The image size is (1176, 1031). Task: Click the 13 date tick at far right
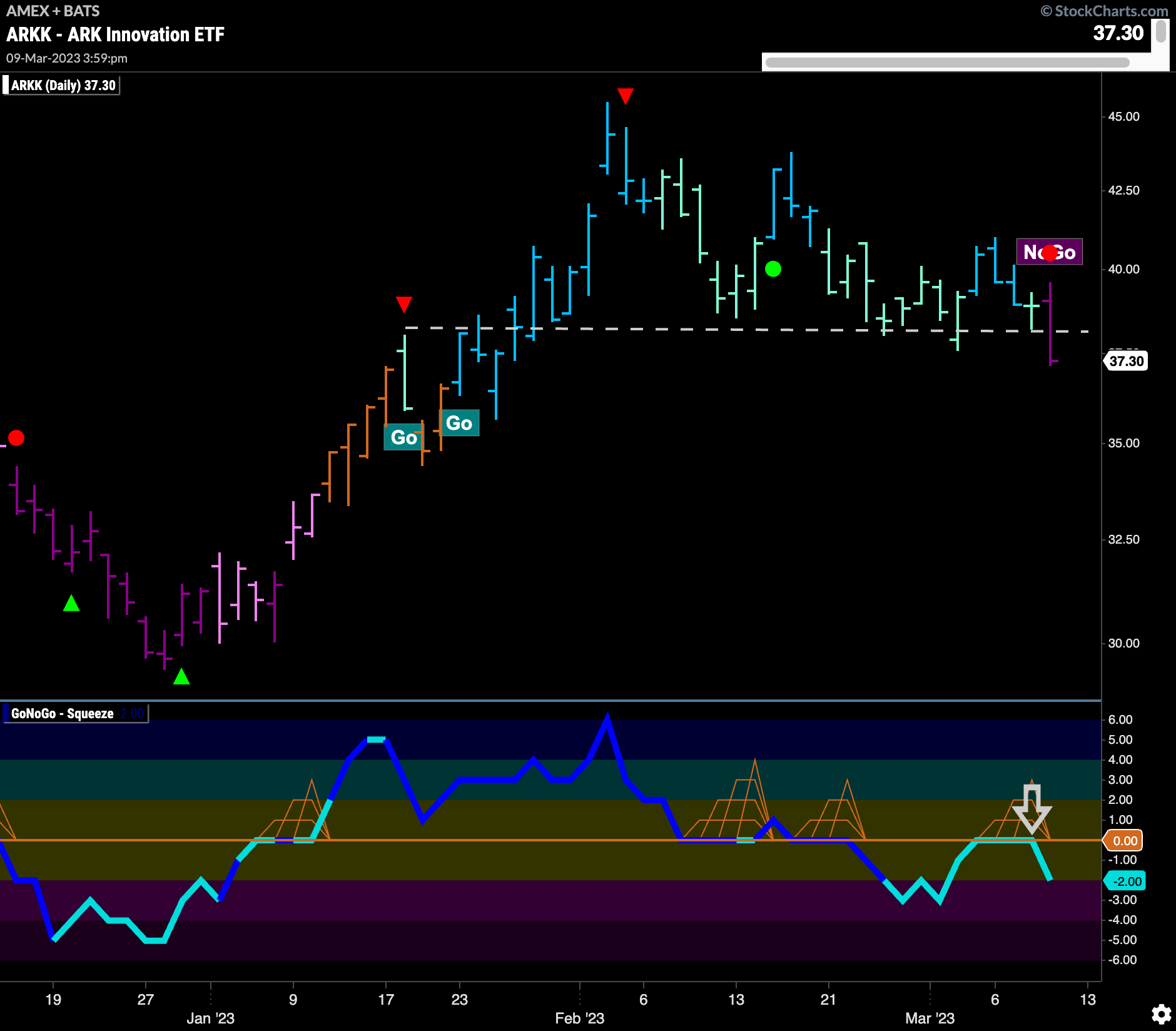1088,999
